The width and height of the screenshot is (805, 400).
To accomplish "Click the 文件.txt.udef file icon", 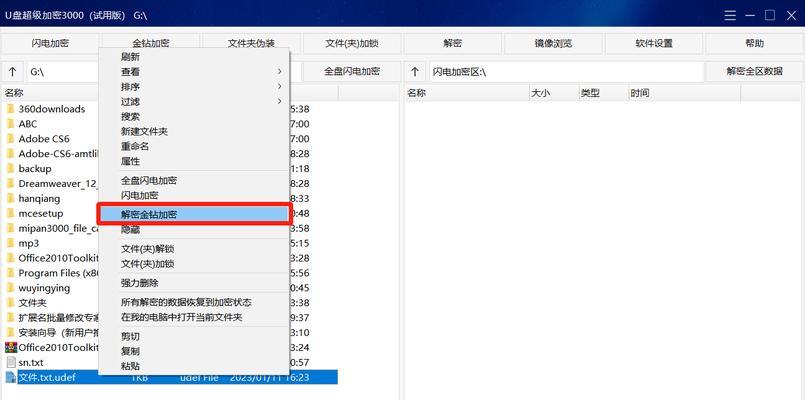I will (x=11, y=377).
